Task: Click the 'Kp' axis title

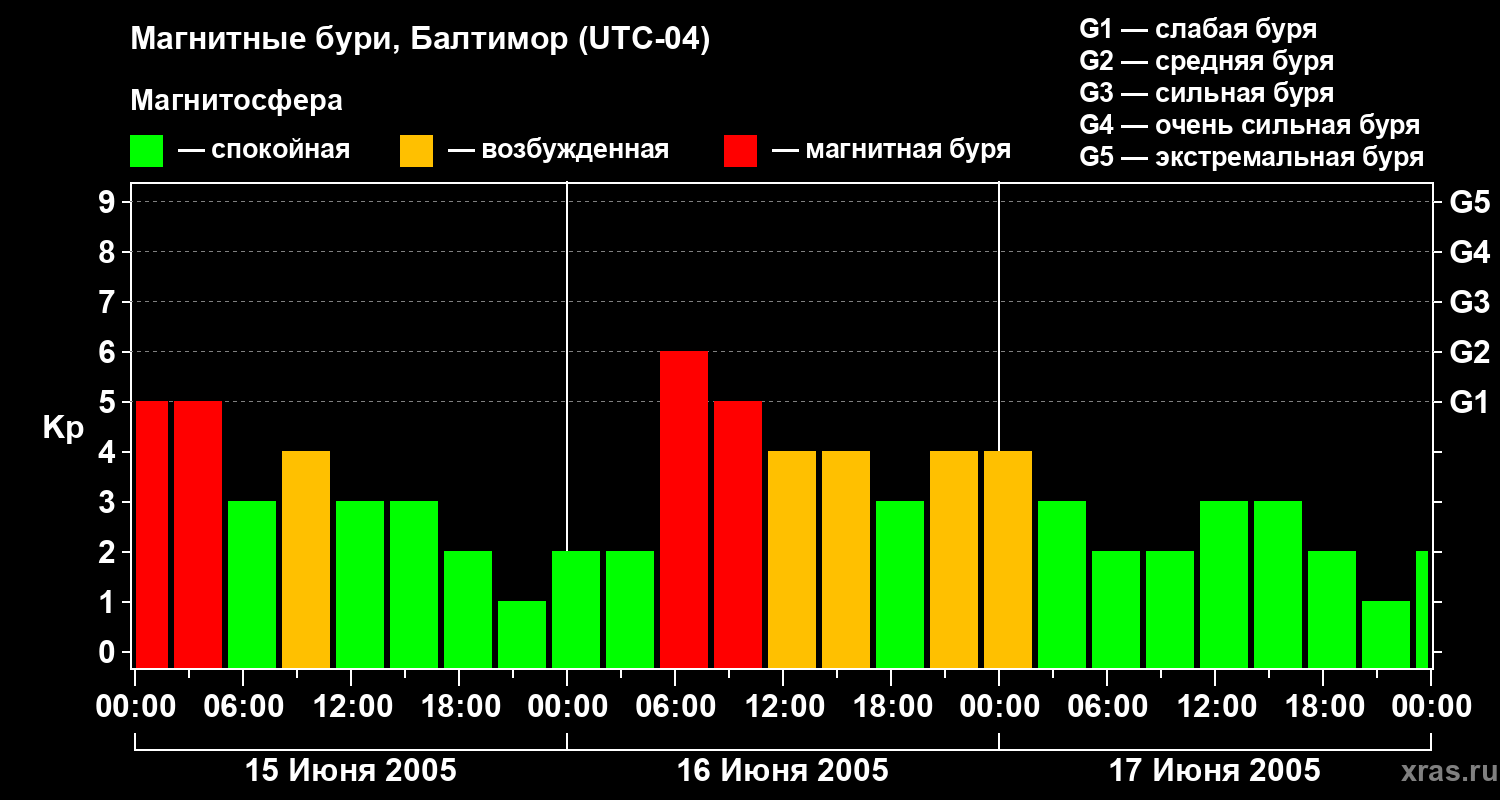Action: 63,429
